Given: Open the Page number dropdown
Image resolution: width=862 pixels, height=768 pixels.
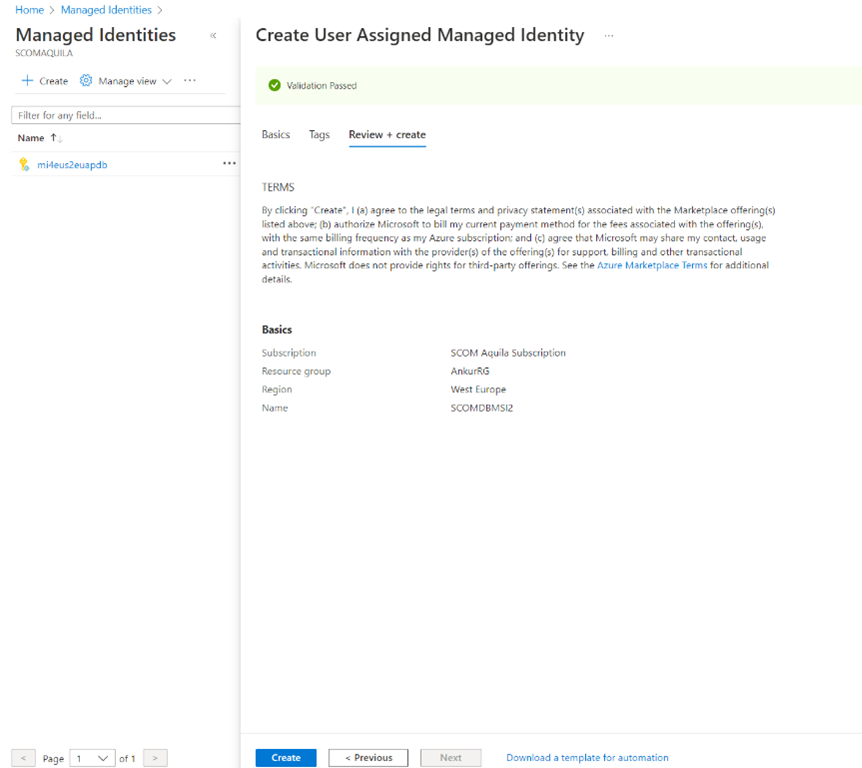Looking at the screenshot, I should pyautogui.click(x=91, y=758).
